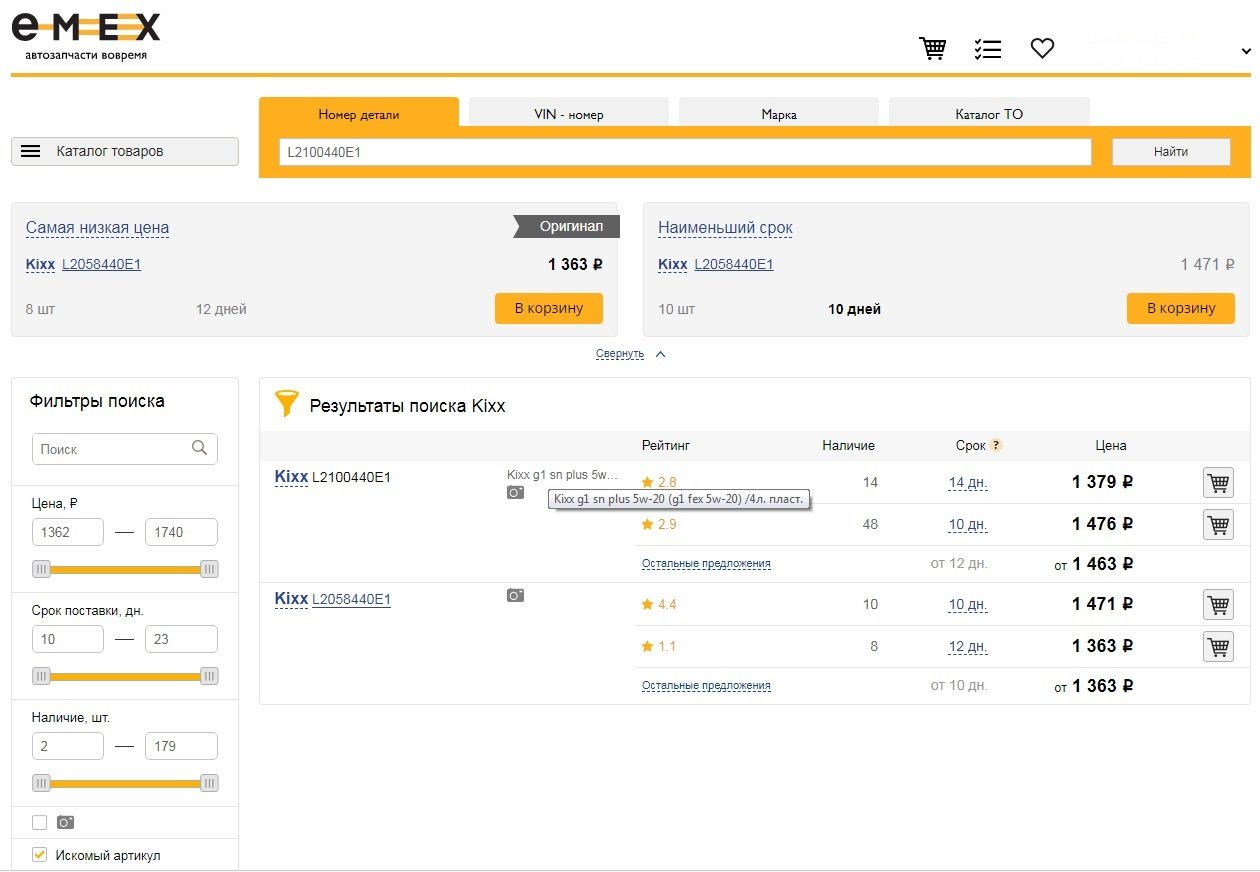Open the shopping cart icon in header

click(x=933, y=48)
